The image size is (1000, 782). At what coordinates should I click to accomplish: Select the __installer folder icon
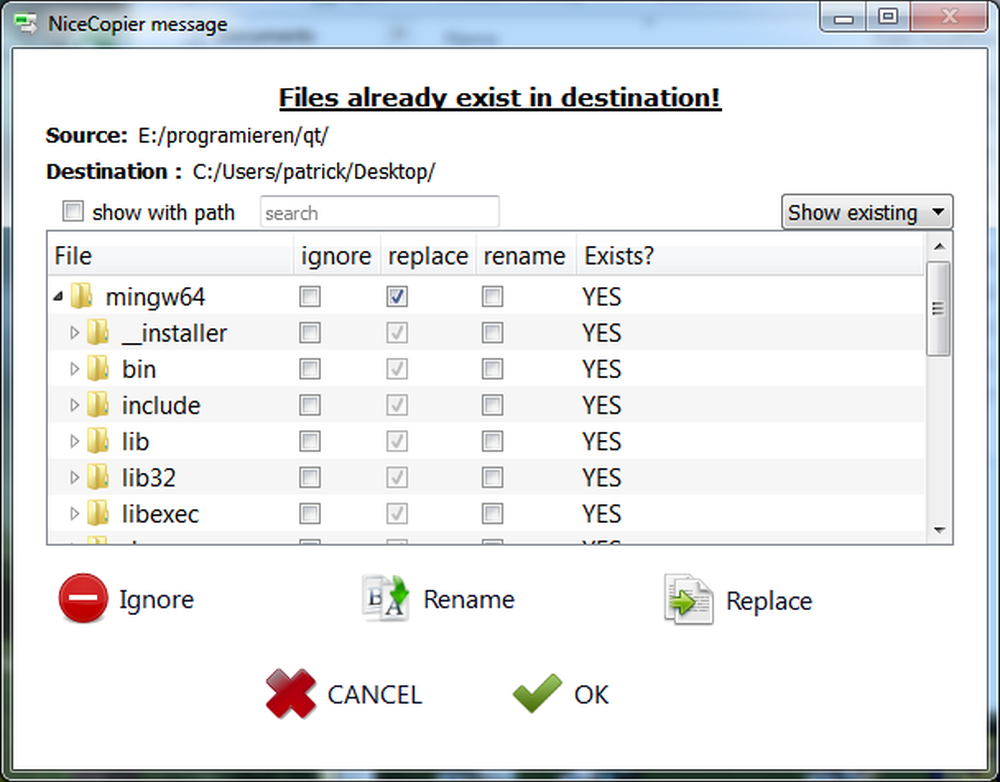(98, 333)
